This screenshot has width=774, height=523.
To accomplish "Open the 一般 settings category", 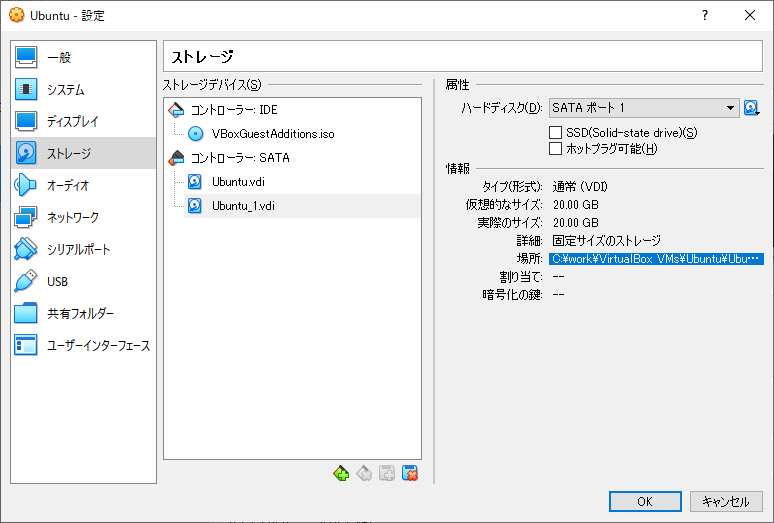I will (x=83, y=57).
